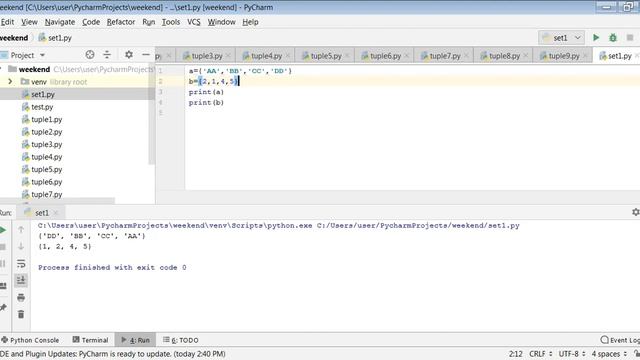Open the Navigate menu
The image size is (640, 360).
60,22
